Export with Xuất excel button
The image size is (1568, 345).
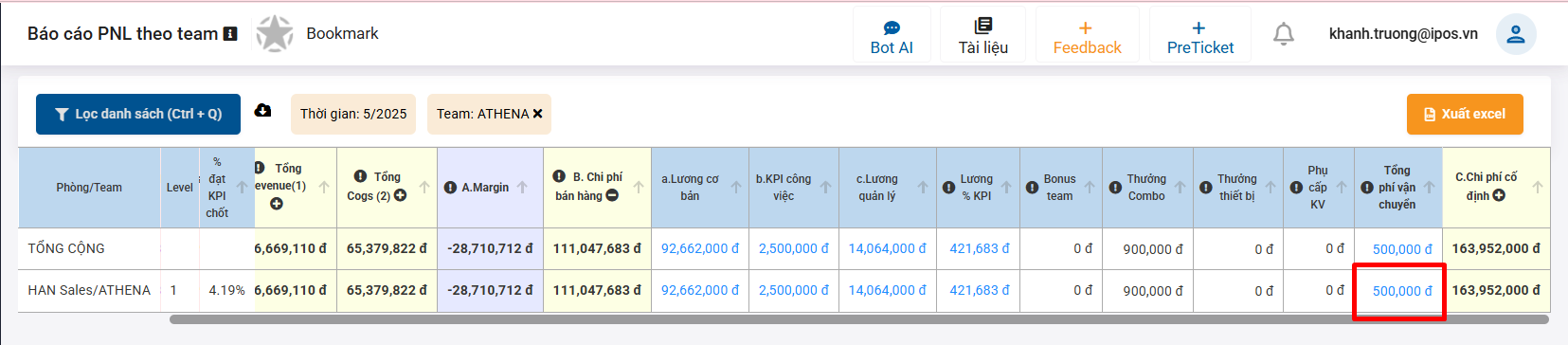pyautogui.click(x=1465, y=114)
